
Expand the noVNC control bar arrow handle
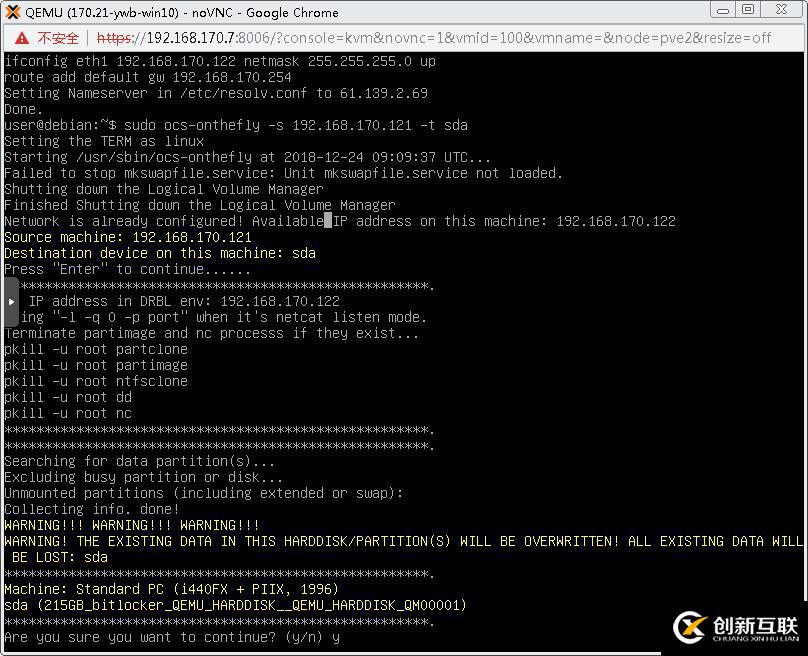(11, 300)
